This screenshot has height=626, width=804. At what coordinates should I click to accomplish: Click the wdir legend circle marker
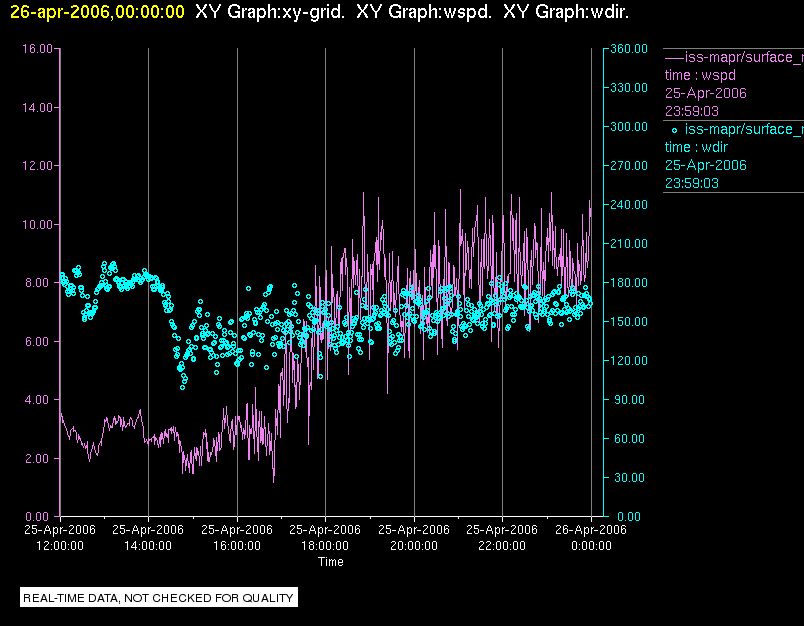point(674,130)
